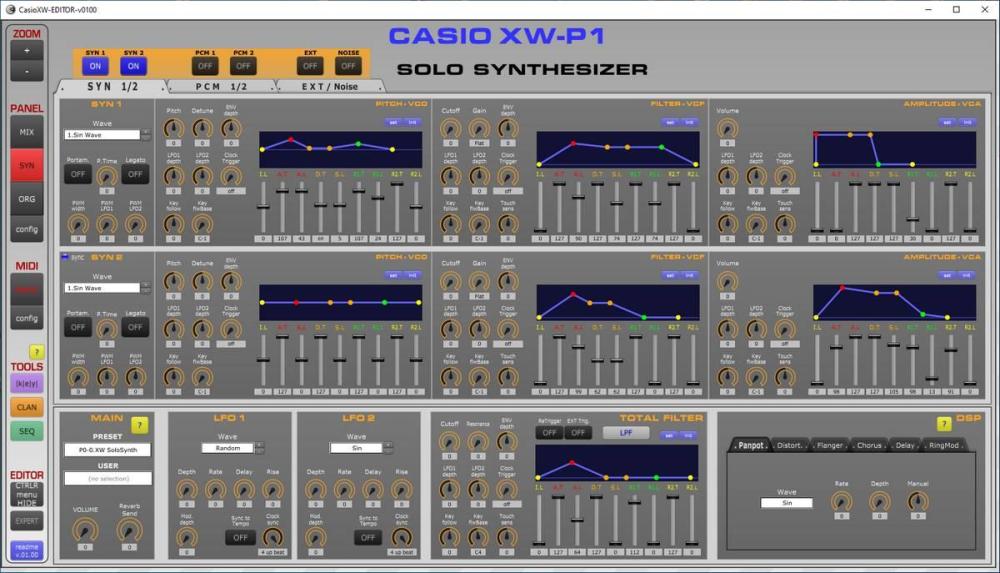
Task: Open LFO 2 Wave dropdown showing Sin
Action: (x=357, y=448)
